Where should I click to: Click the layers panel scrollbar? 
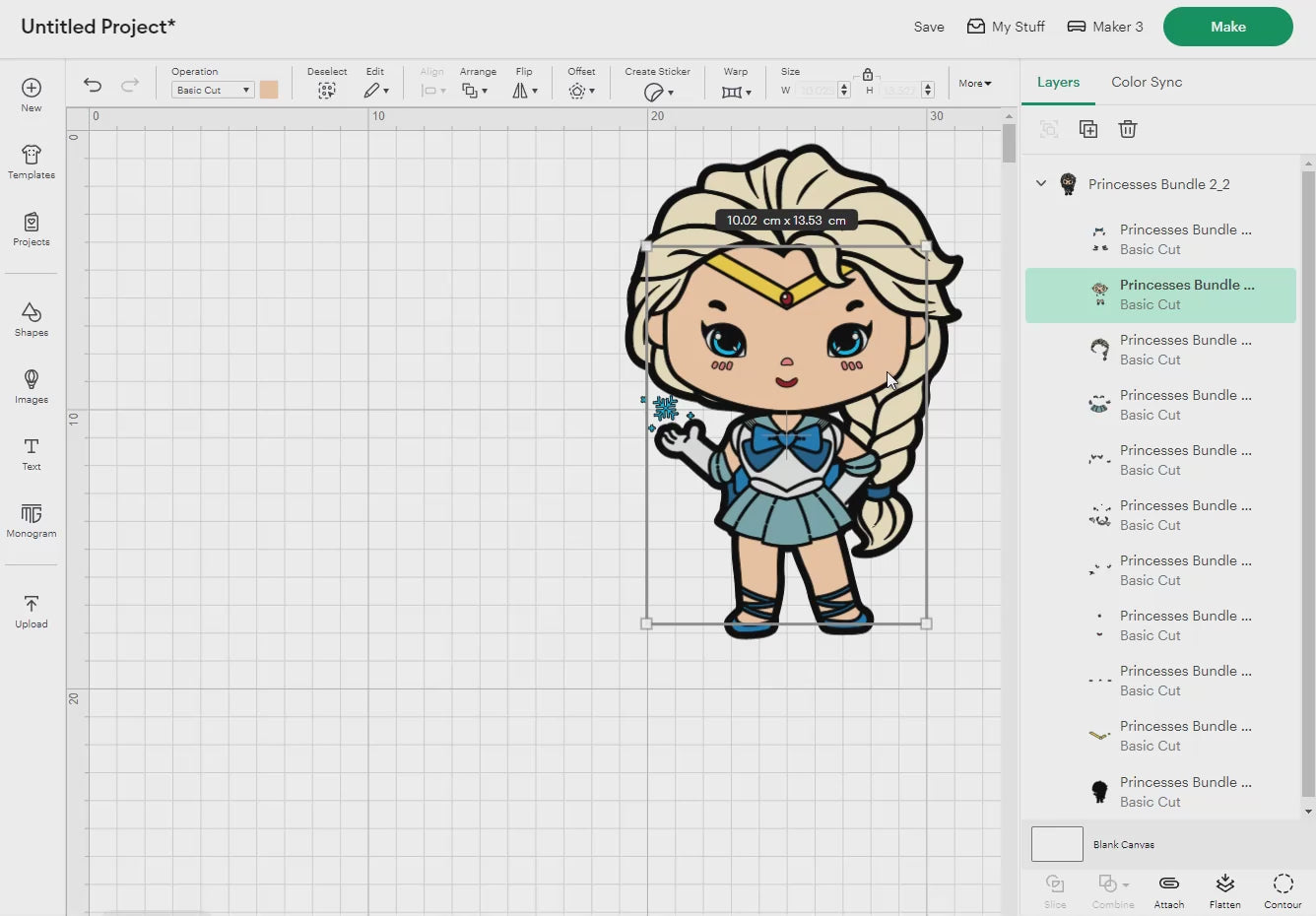tap(1308, 483)
